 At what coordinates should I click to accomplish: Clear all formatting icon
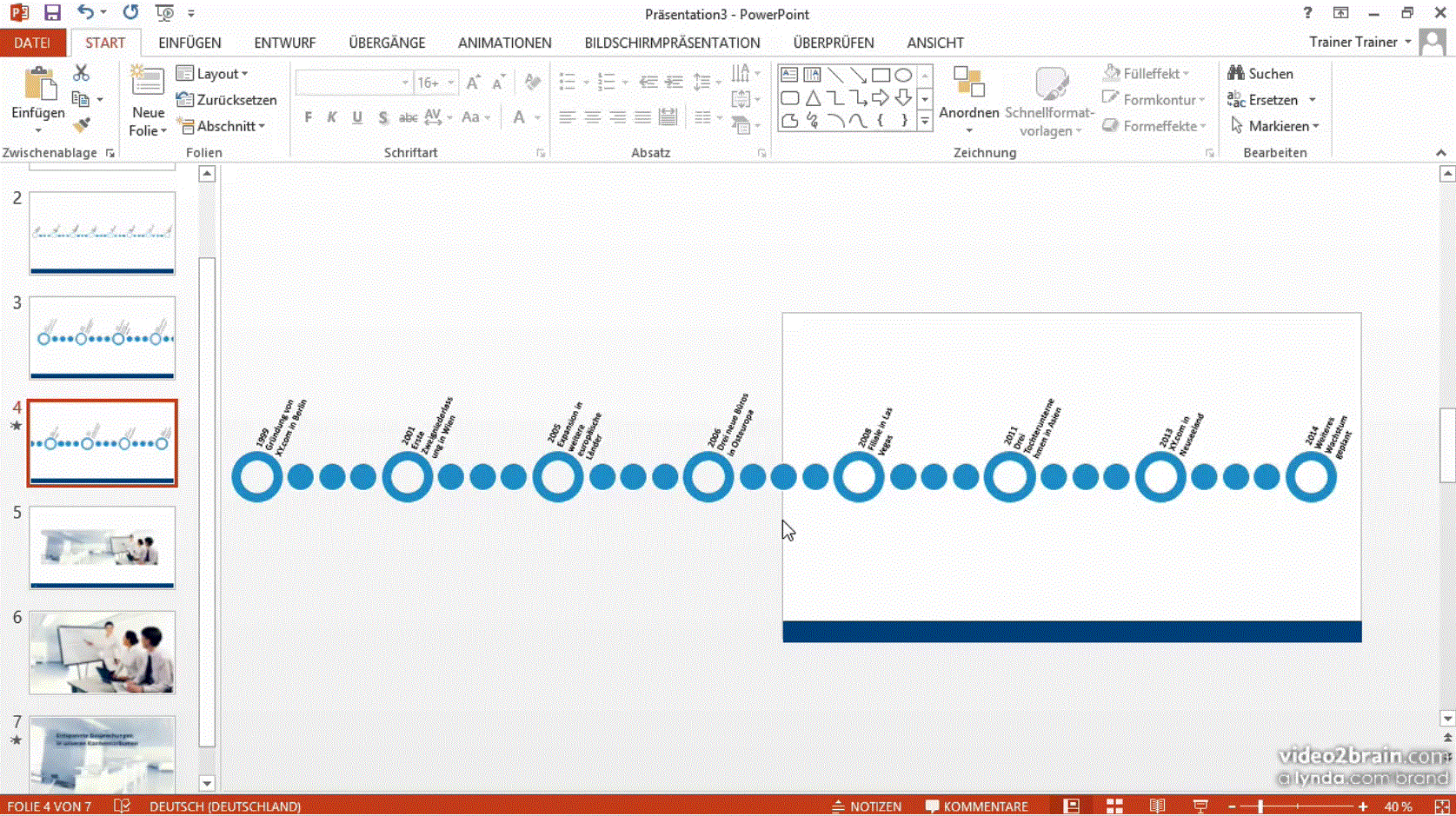pos(533,83)
